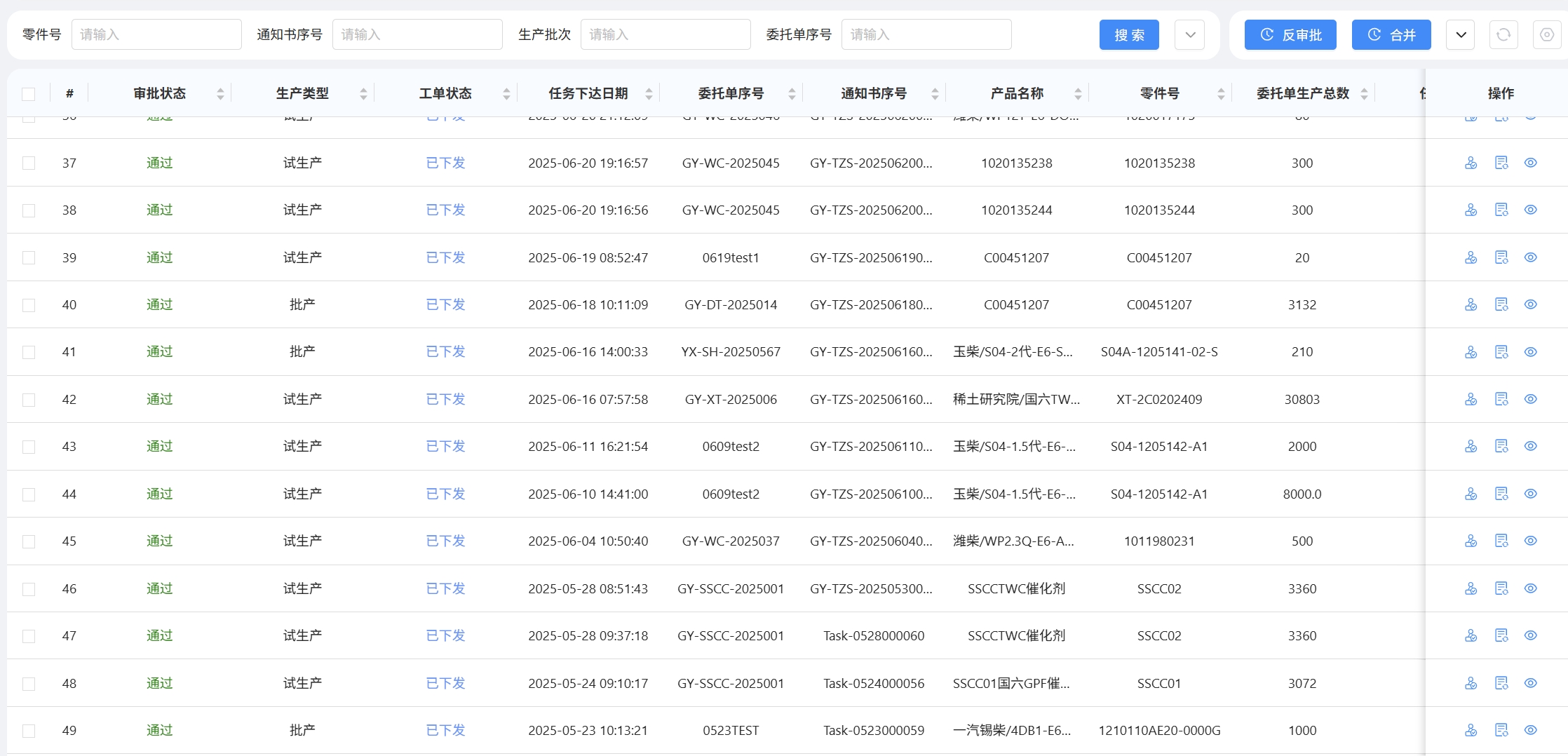Screen dimensions: 1568x756
Task: Tick the select-all checkbox in the table header
Action: (x=29, y=94)
